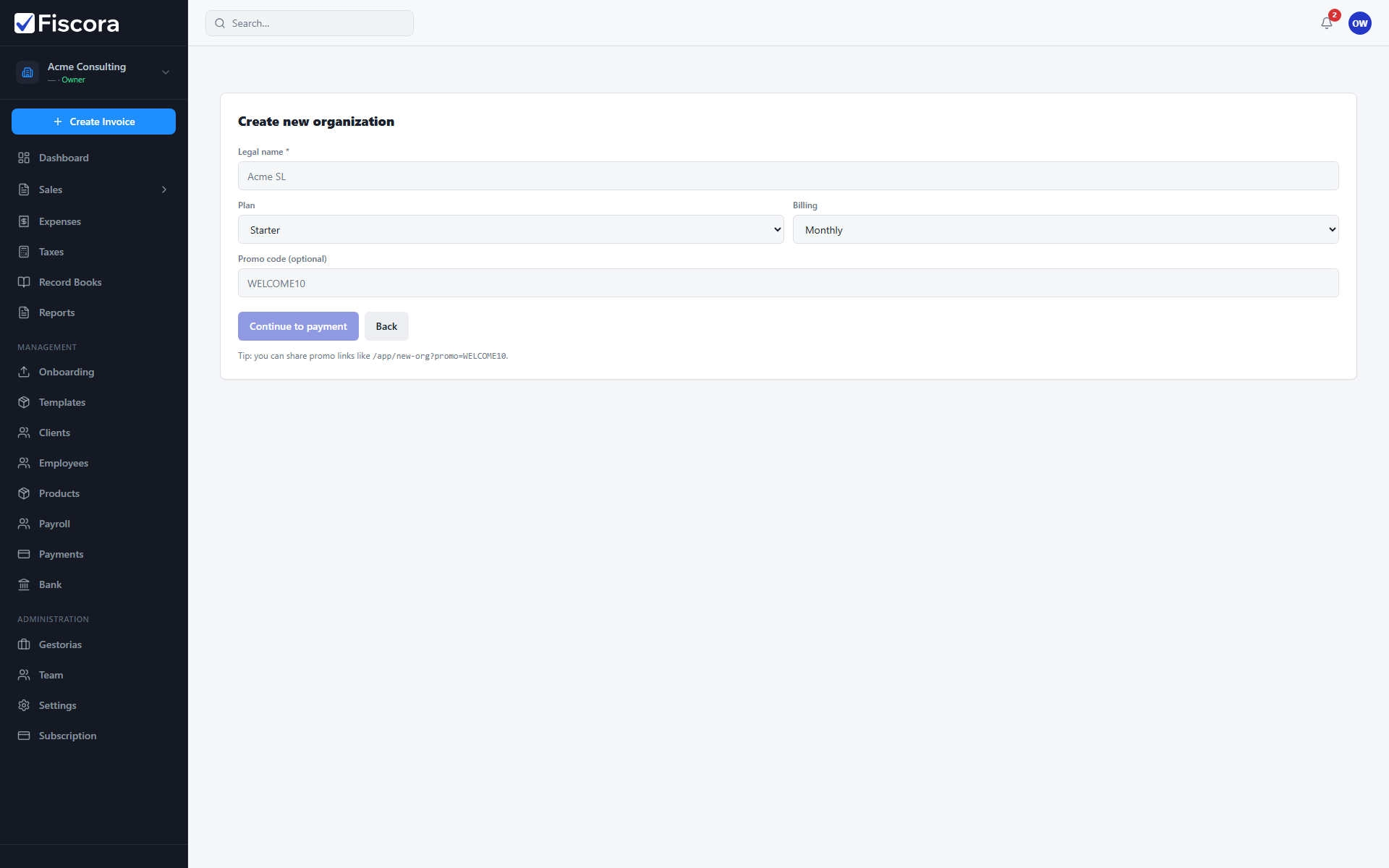The height and width of the screenshot is (868, 1389).
Task: Click the Reports file icon
Action: [x=24, y=312]
